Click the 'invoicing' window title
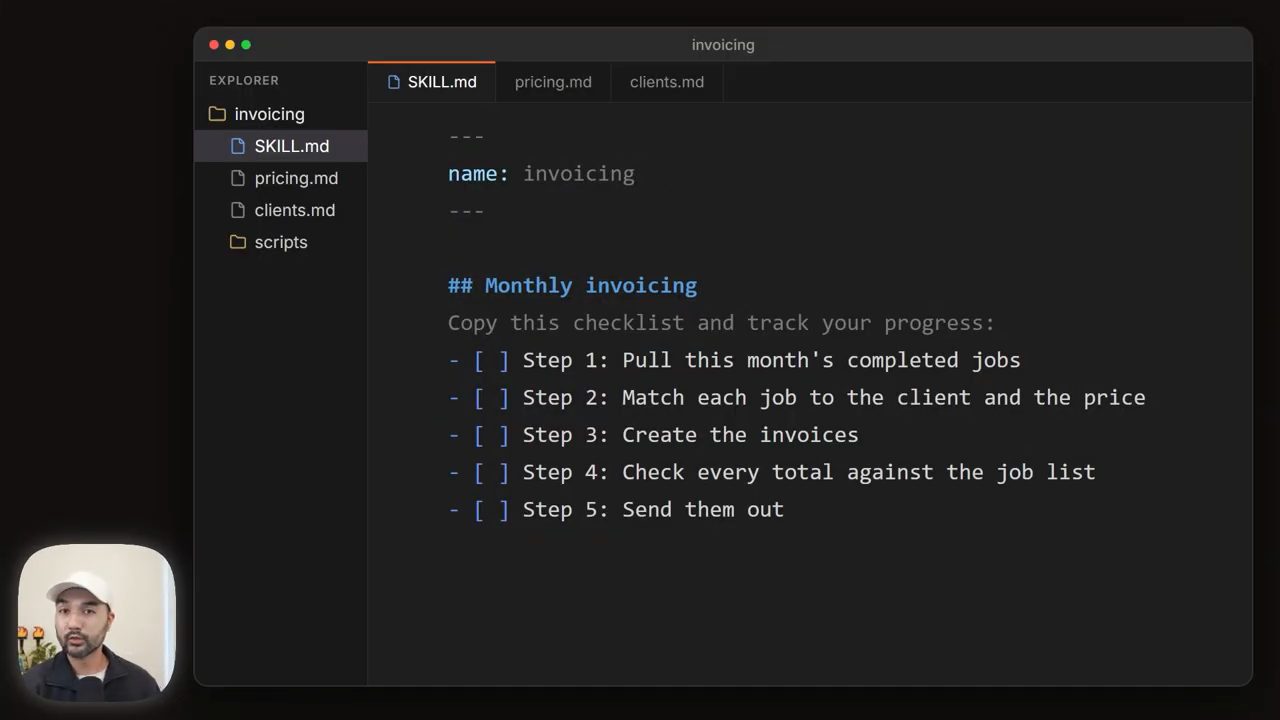 click(x=723, y=45)
